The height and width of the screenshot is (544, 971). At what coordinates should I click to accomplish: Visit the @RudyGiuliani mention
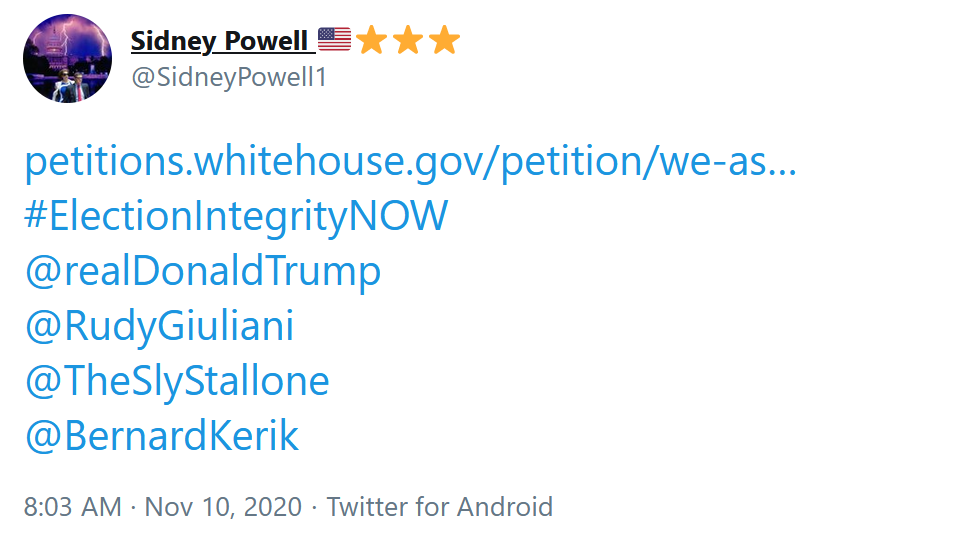[159, 326]
